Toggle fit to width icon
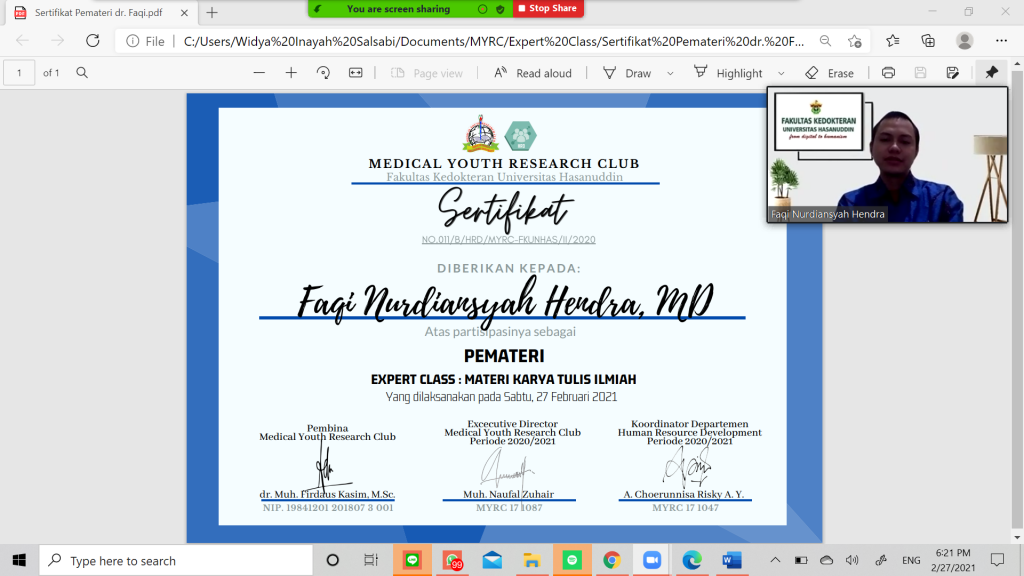Screen dimensions: 1024x576 click(x=355, y=72)
